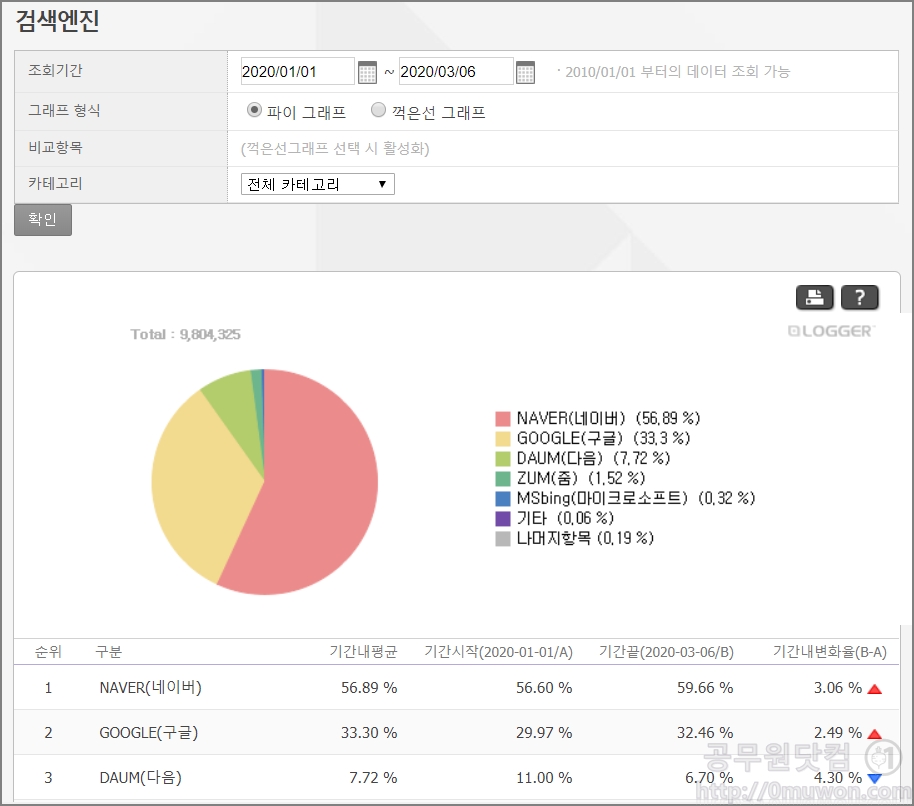
Task: Open the end date calendar picker icon
Action: pos(525,72)
